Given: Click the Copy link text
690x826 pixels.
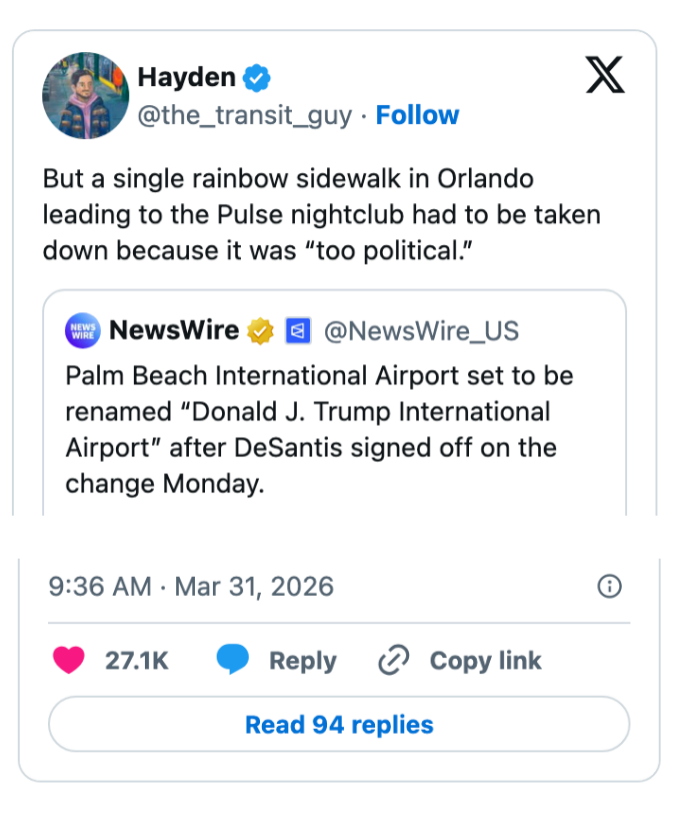Looking at the screenshot, I should pos(485,661).
